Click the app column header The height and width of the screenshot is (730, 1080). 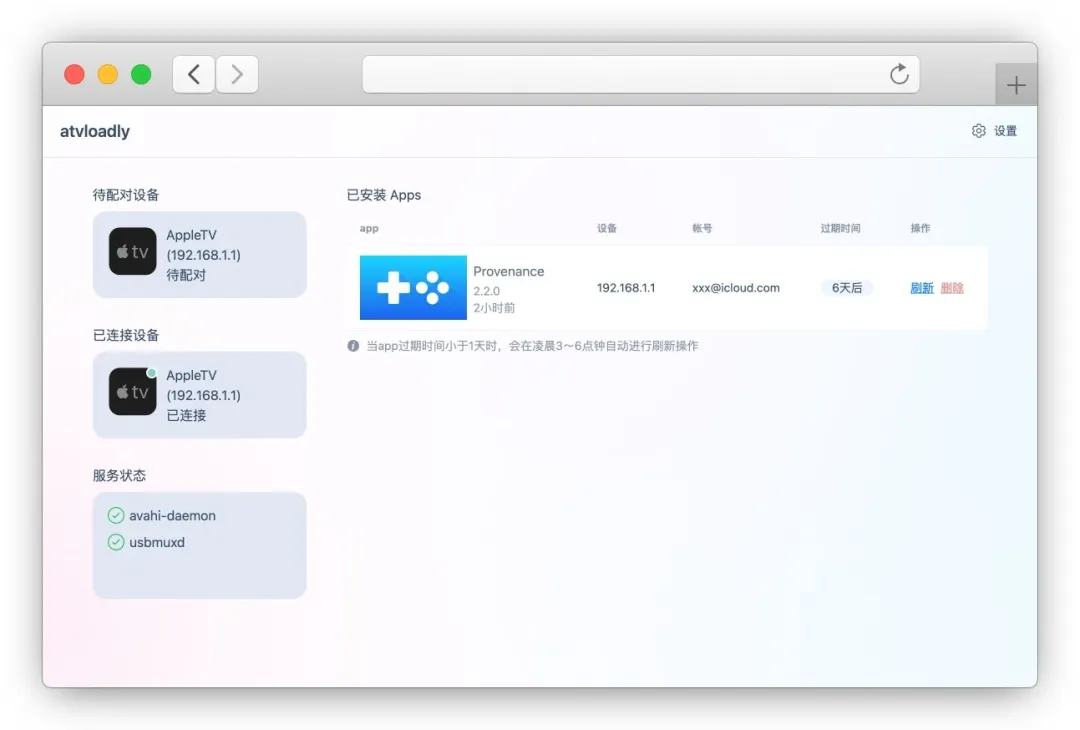coord(369,229)
